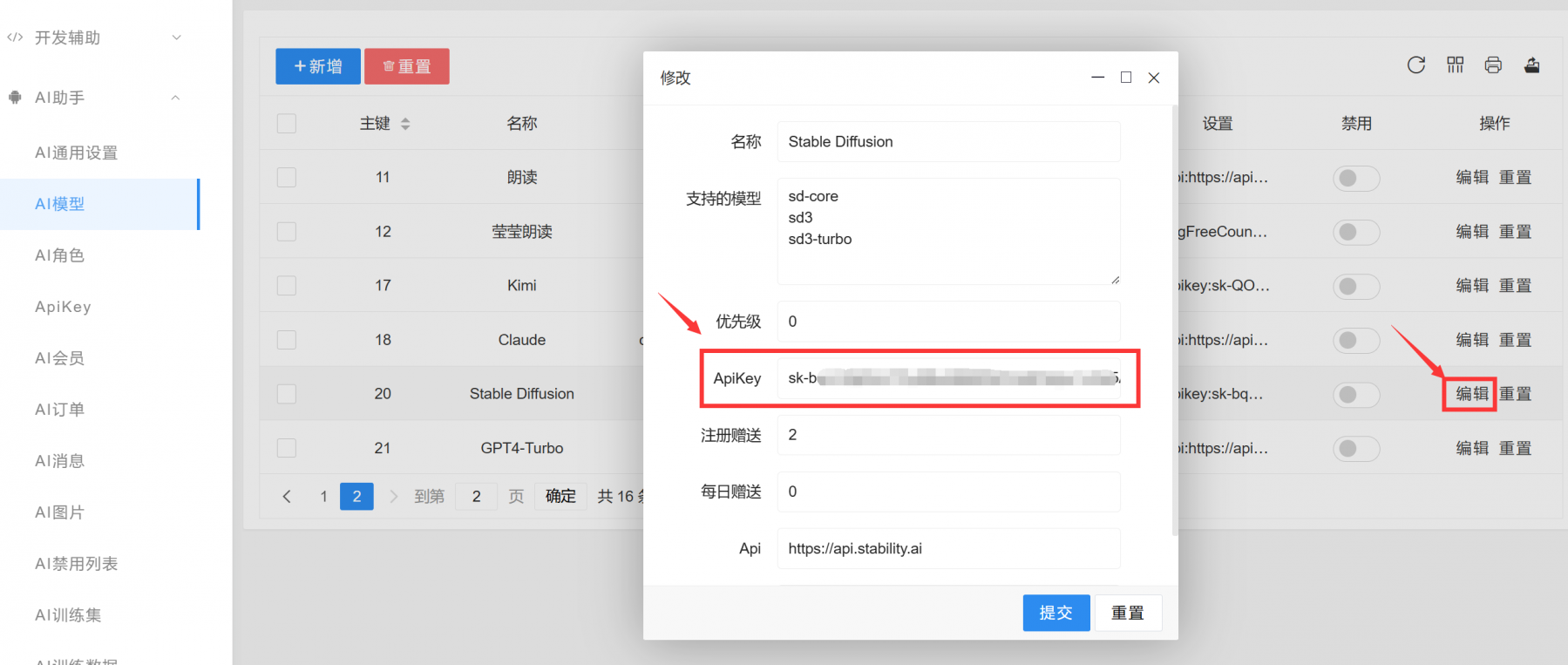Check the row checkbox for Claude
This screenshot has height=665, width=1568.
[x=287, y=340]
